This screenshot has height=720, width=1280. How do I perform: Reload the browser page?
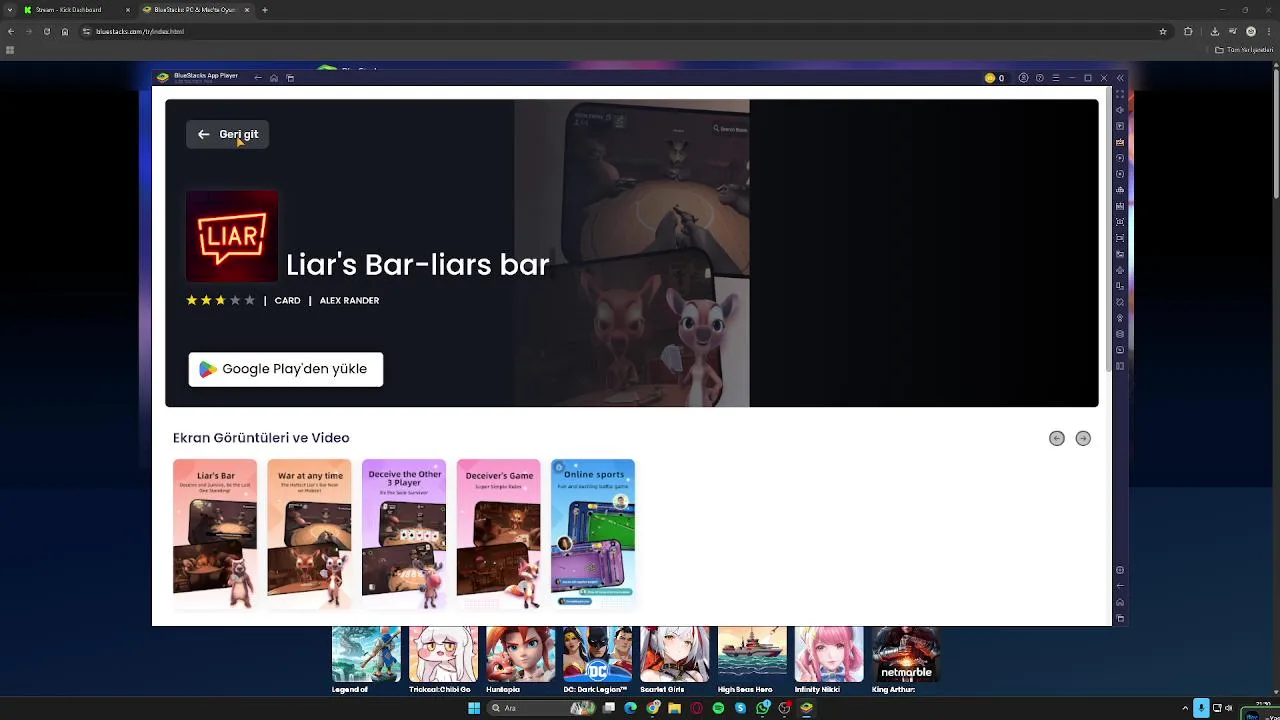tap(46, 31)
